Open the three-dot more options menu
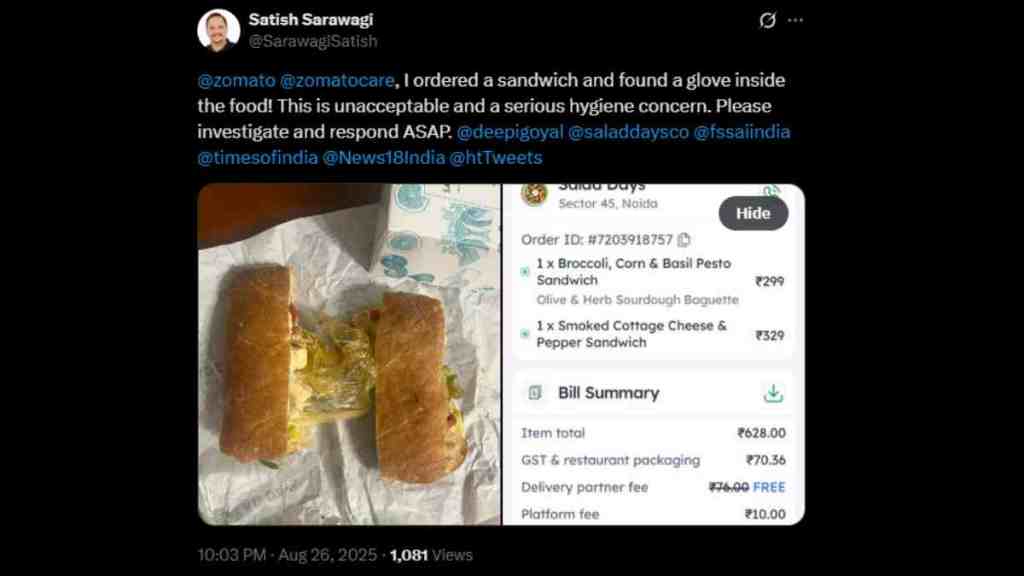This screenshot has width=1024, height=576. pos(795,20)
